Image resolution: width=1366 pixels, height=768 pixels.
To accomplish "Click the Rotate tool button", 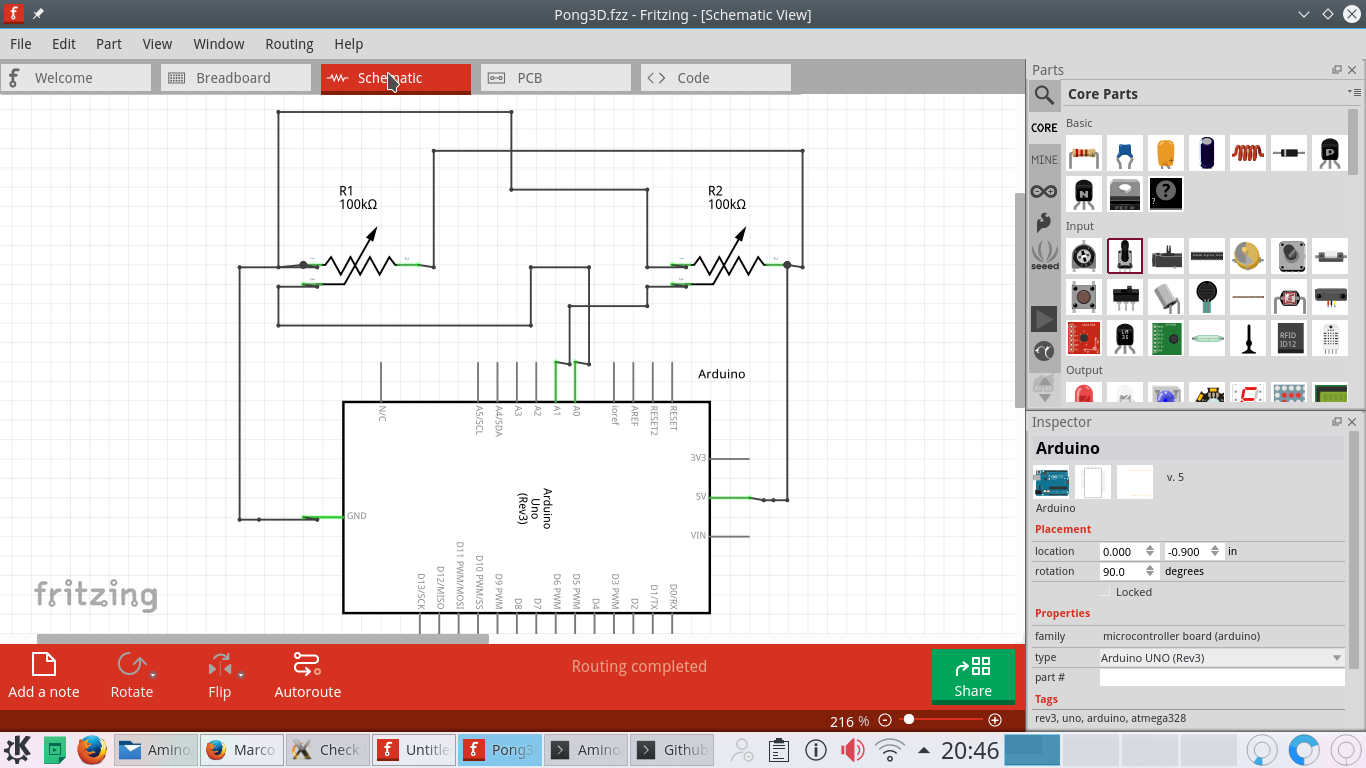I will (x=132, y=676).
